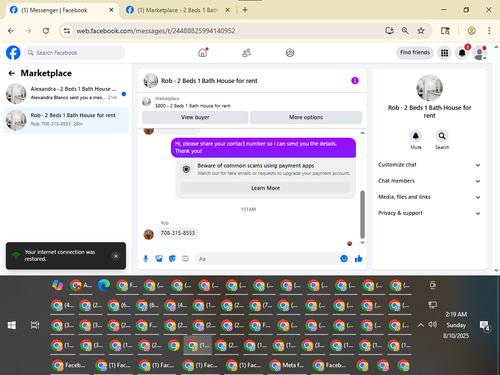Click the voice clip microphone icon
Screen dimensions: 500x375
click(146, 259)
